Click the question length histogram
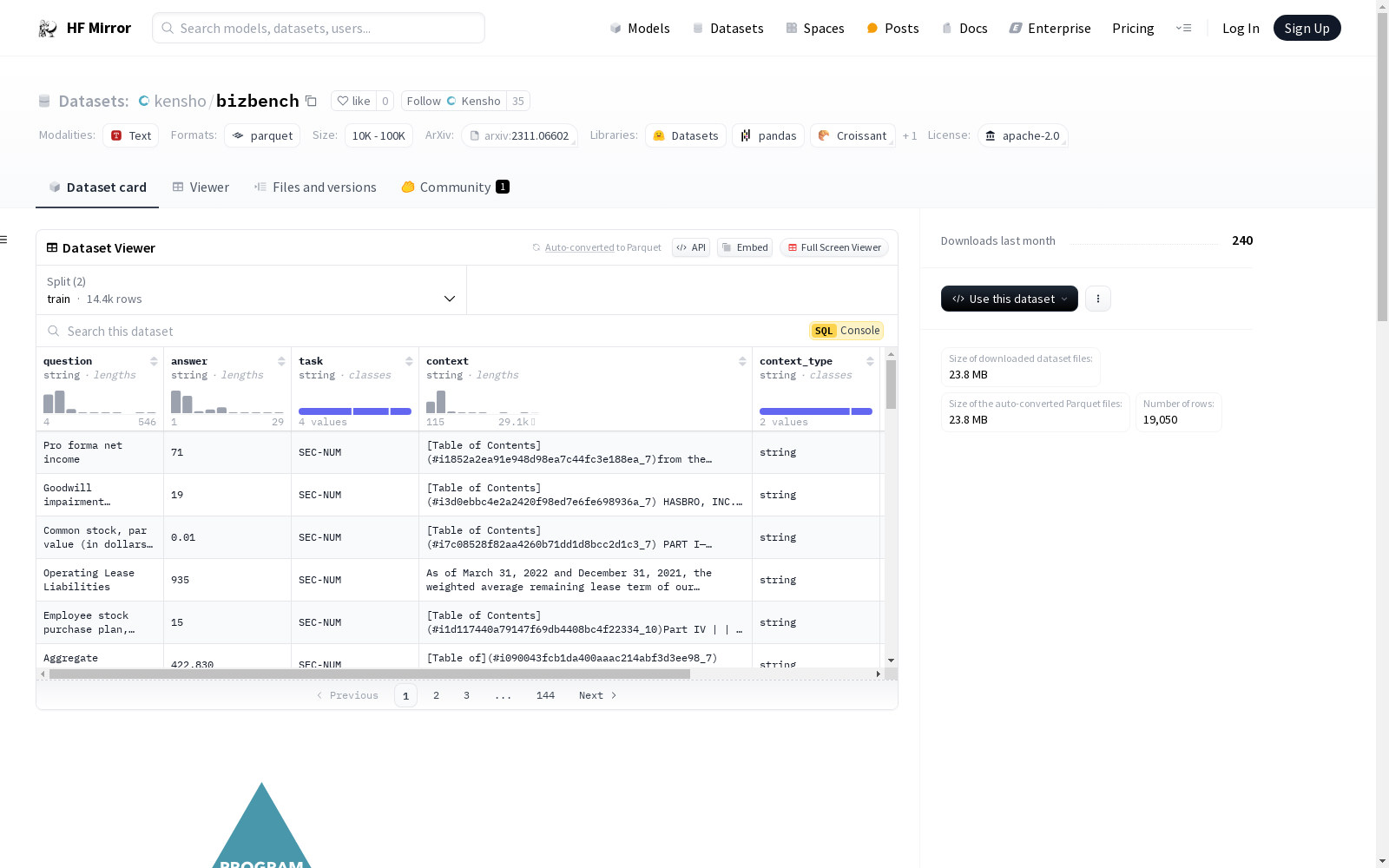 100,402
